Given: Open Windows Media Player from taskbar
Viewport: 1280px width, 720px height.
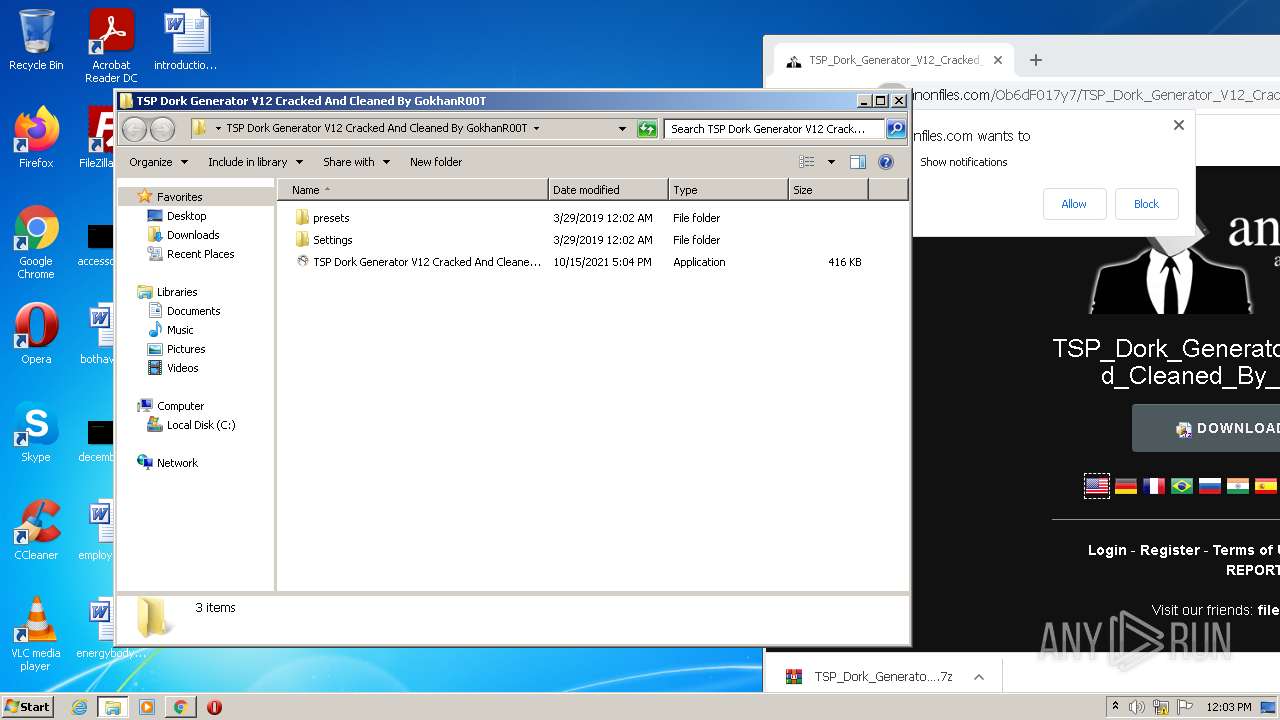Looking at the screenshot, I should (x=147, y=707).
